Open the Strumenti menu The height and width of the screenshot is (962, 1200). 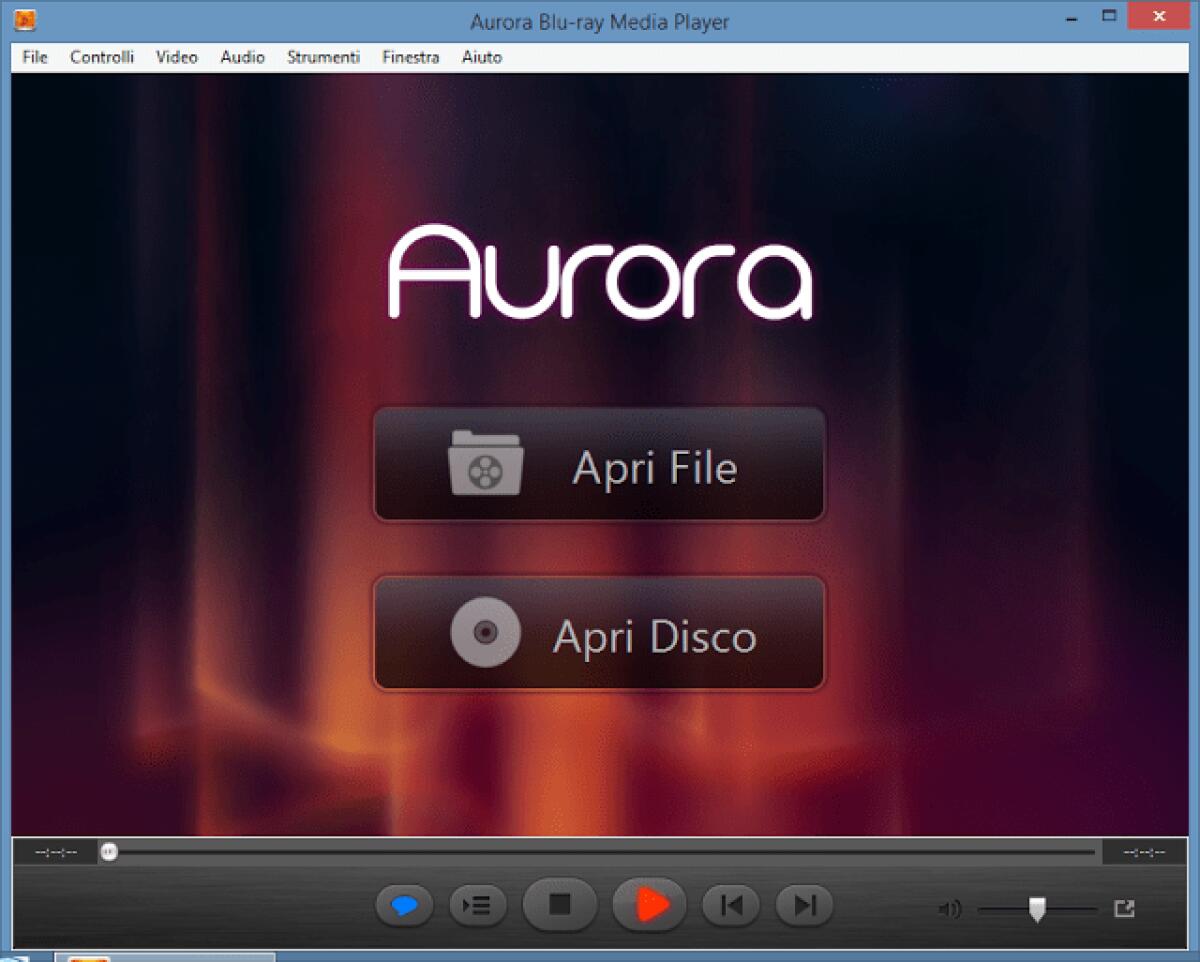point(323,57)
